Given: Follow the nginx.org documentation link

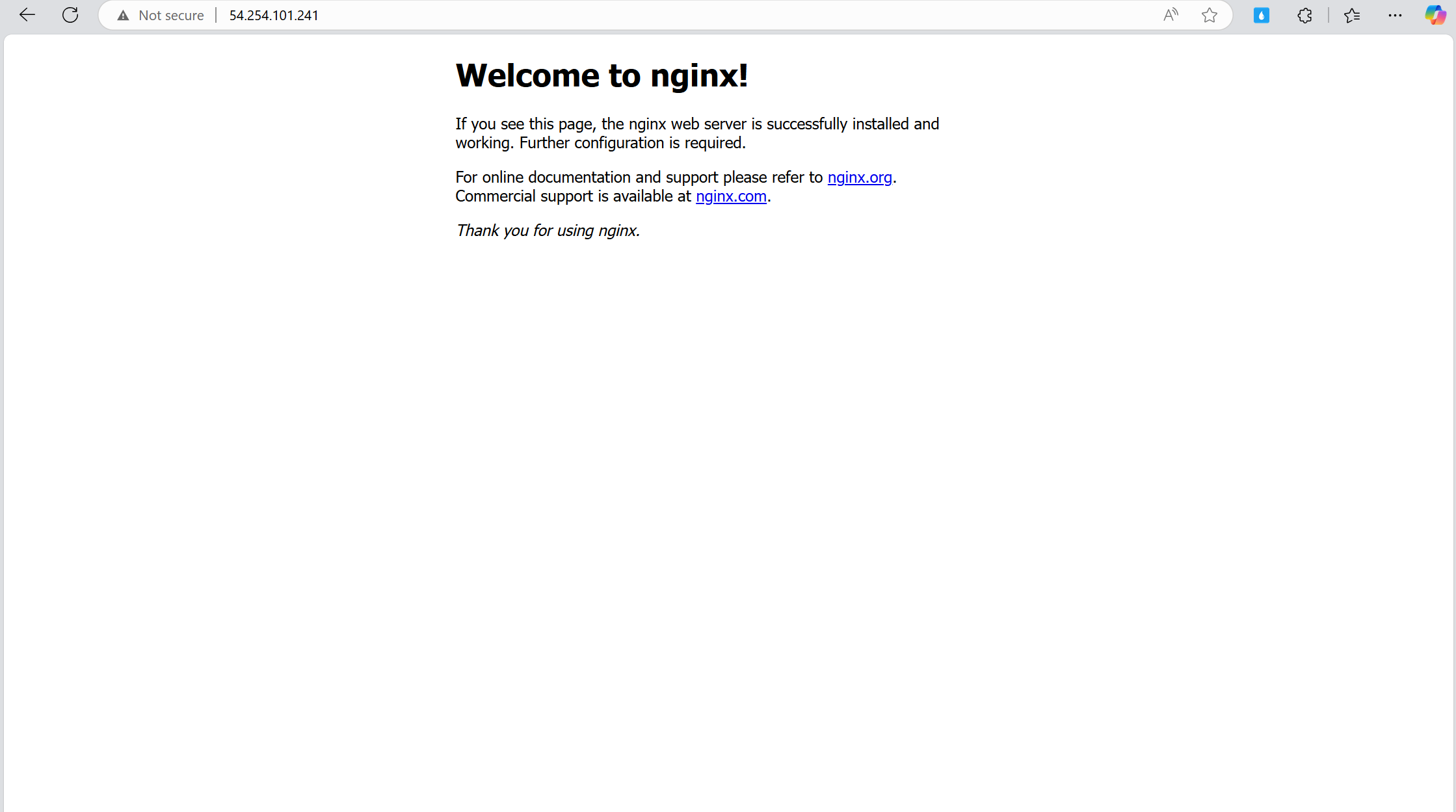Looking at the screenshot, I should [860, 177].
